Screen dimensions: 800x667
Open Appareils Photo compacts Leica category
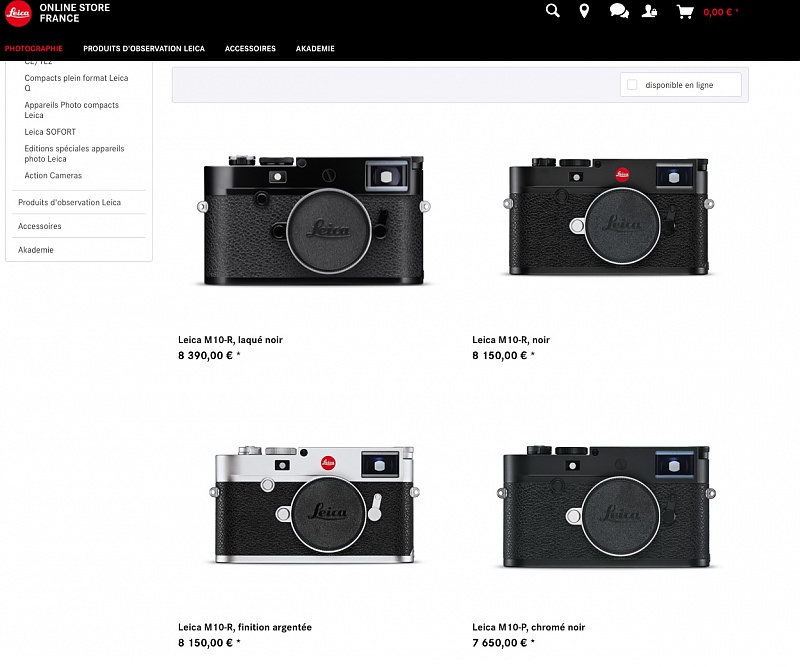(71, 110)
